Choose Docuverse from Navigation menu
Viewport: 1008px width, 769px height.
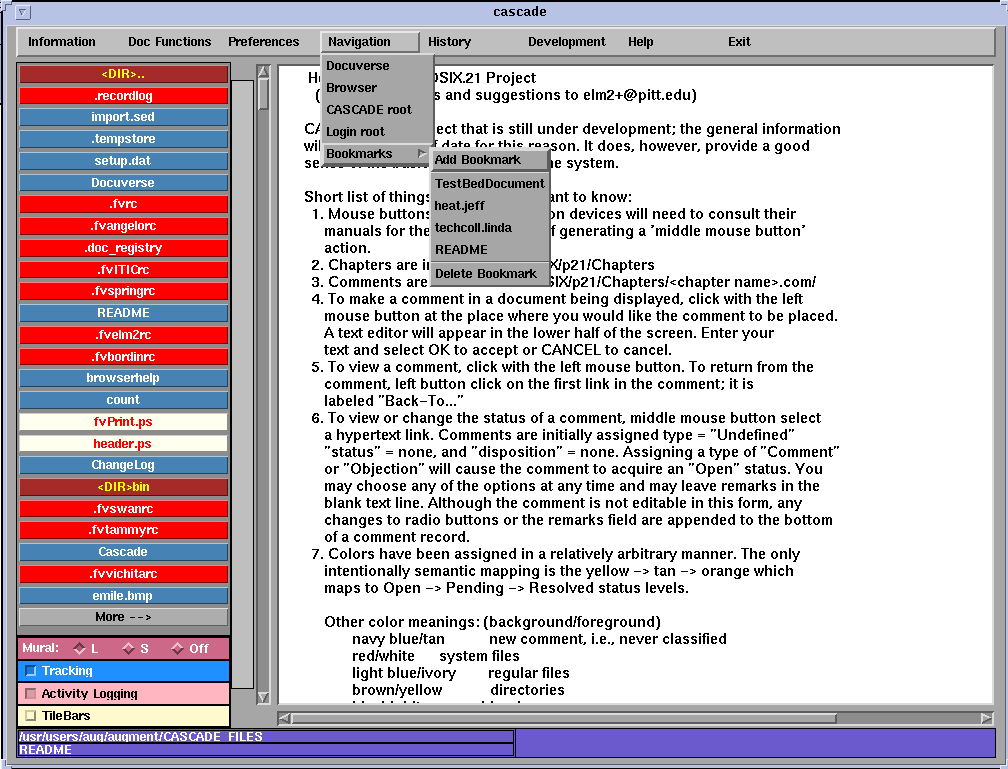point(377,66)
